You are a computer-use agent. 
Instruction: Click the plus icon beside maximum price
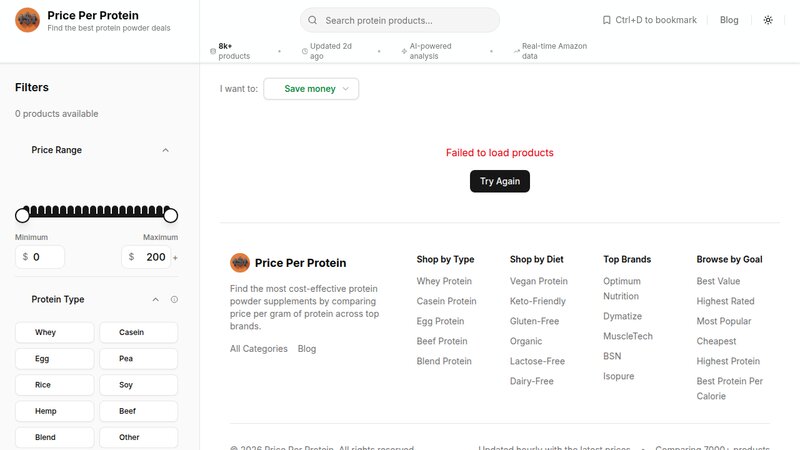(175, 258)
